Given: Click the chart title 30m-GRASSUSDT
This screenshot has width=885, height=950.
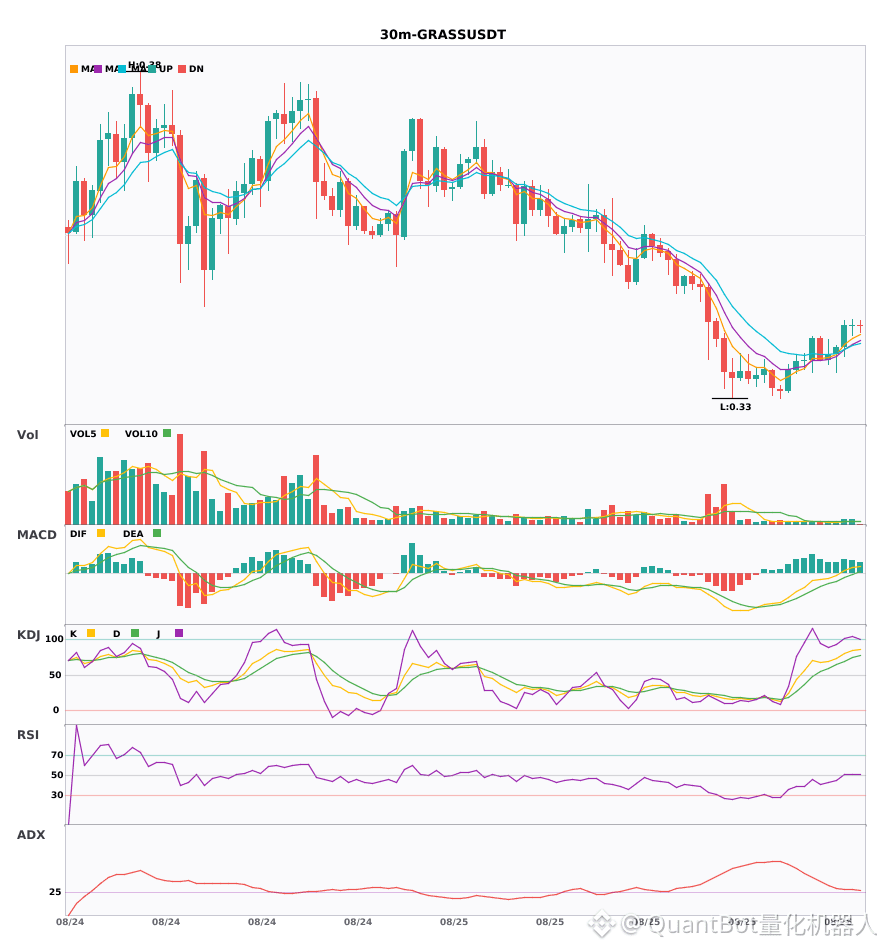Looking at the screenshot, I should (442, 35).
